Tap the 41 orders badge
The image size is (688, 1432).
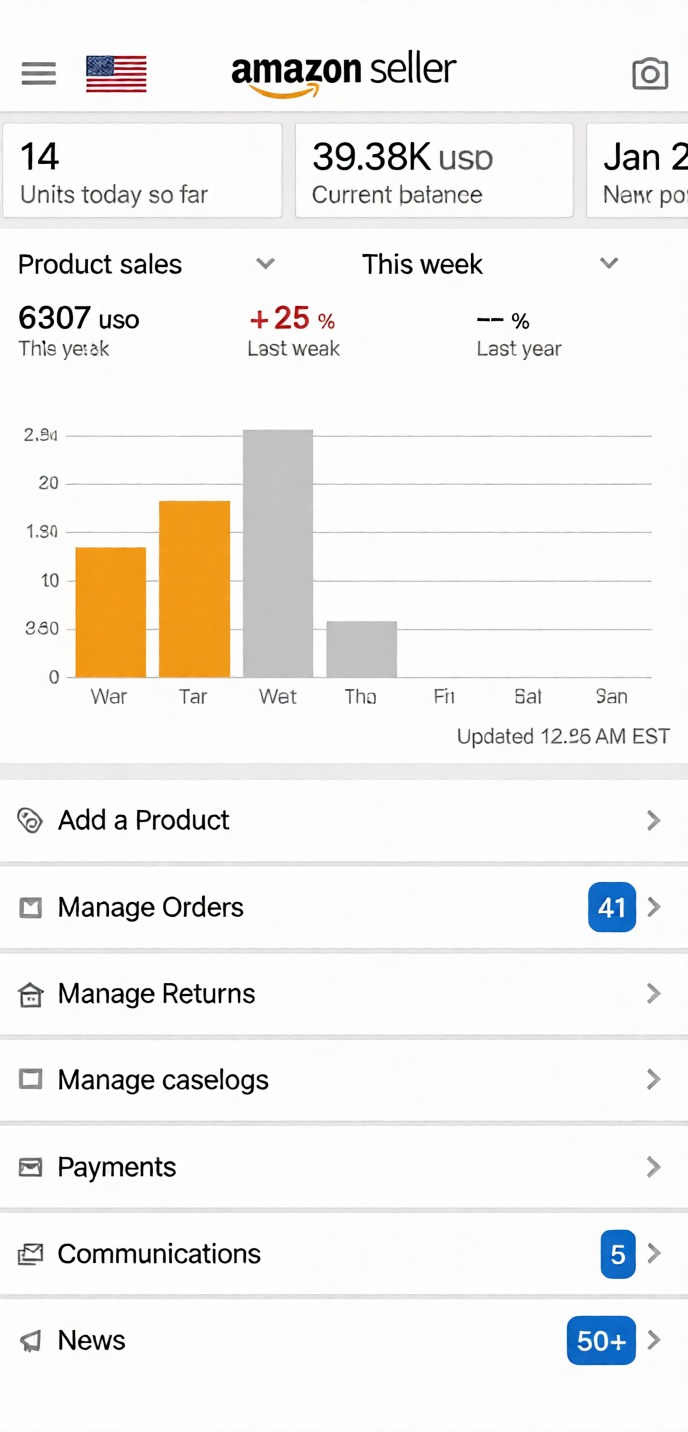612,907
